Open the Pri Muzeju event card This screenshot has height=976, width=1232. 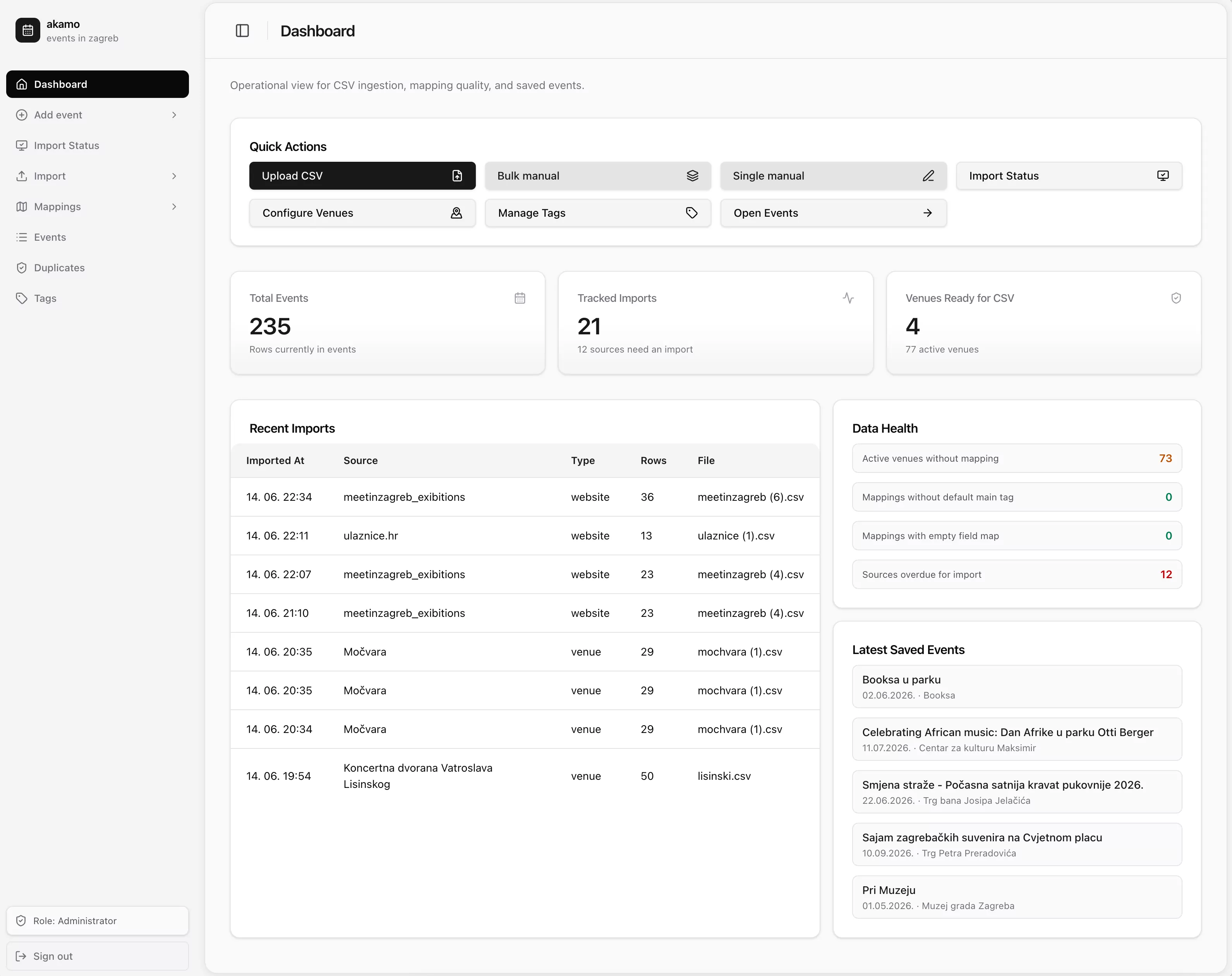(x=1017, y=897)
